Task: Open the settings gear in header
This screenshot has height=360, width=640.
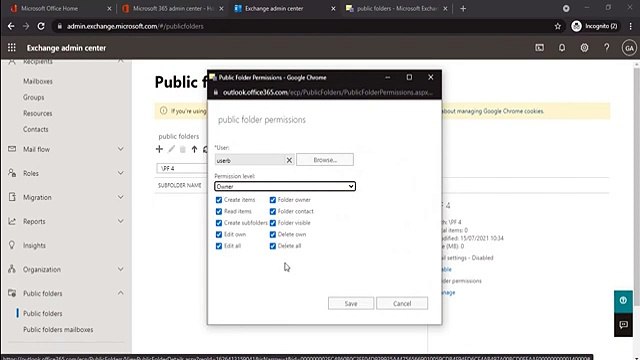Action: click(584, 48)
